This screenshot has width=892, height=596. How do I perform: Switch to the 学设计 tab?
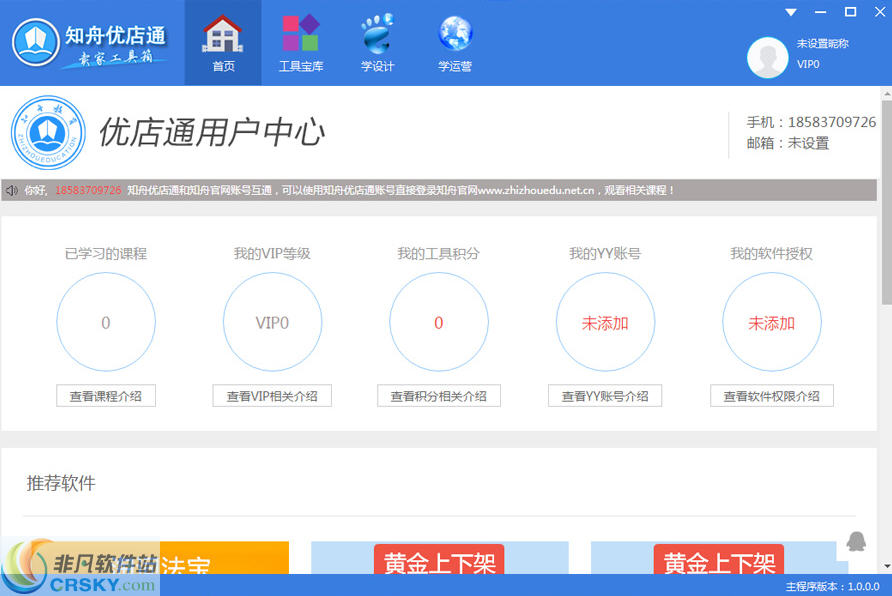[x=377, y=43]
